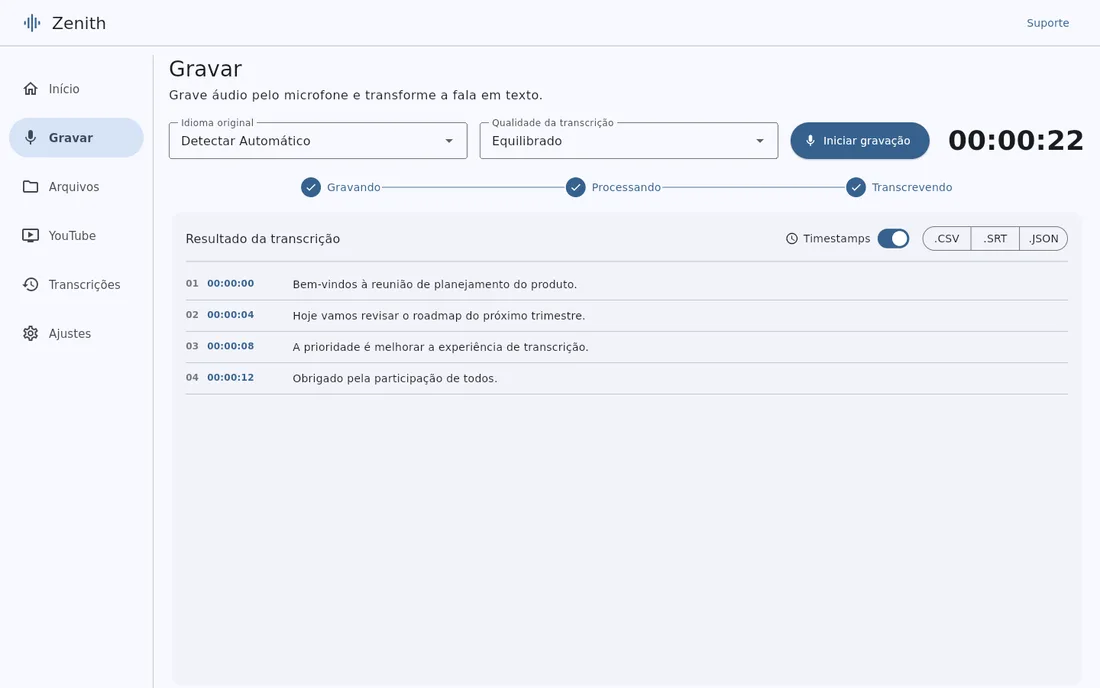This screenshot has width=1100, height=688.
Task: Go to the Início page
Action: coord(76,88)
